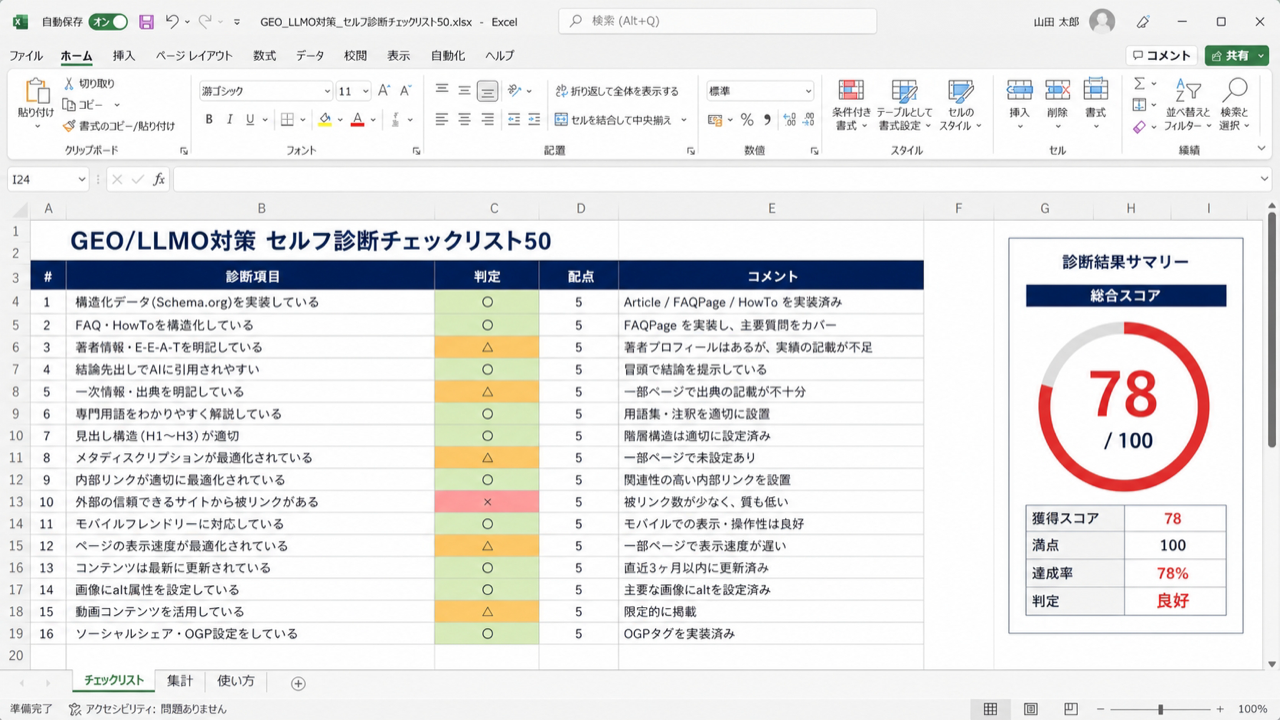Open Find and Select magnifier icon
1280x720 pixels.
pyautogui.click(x=1236, y=90)
